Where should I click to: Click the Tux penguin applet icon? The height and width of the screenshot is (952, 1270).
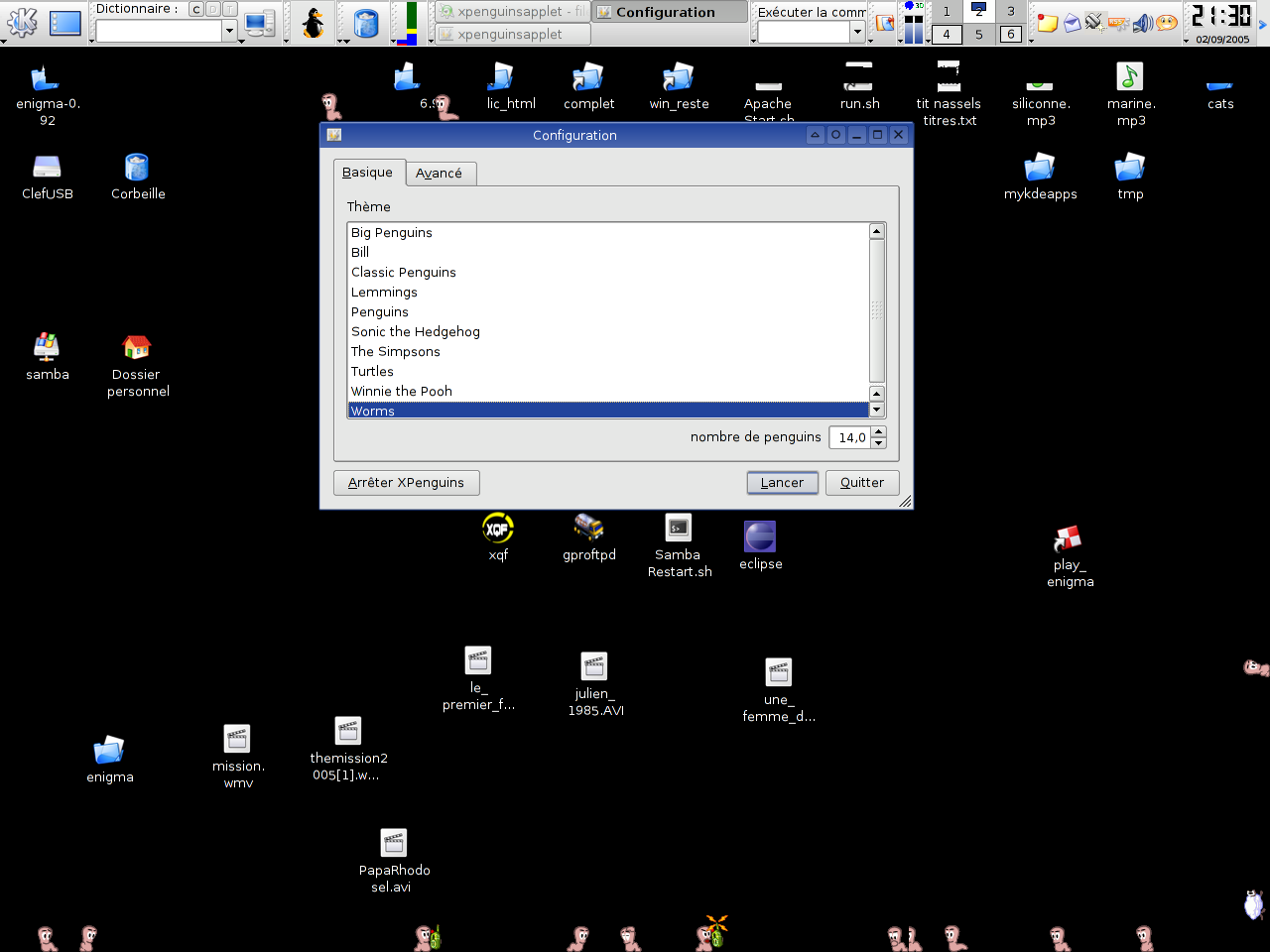point(313,23)
